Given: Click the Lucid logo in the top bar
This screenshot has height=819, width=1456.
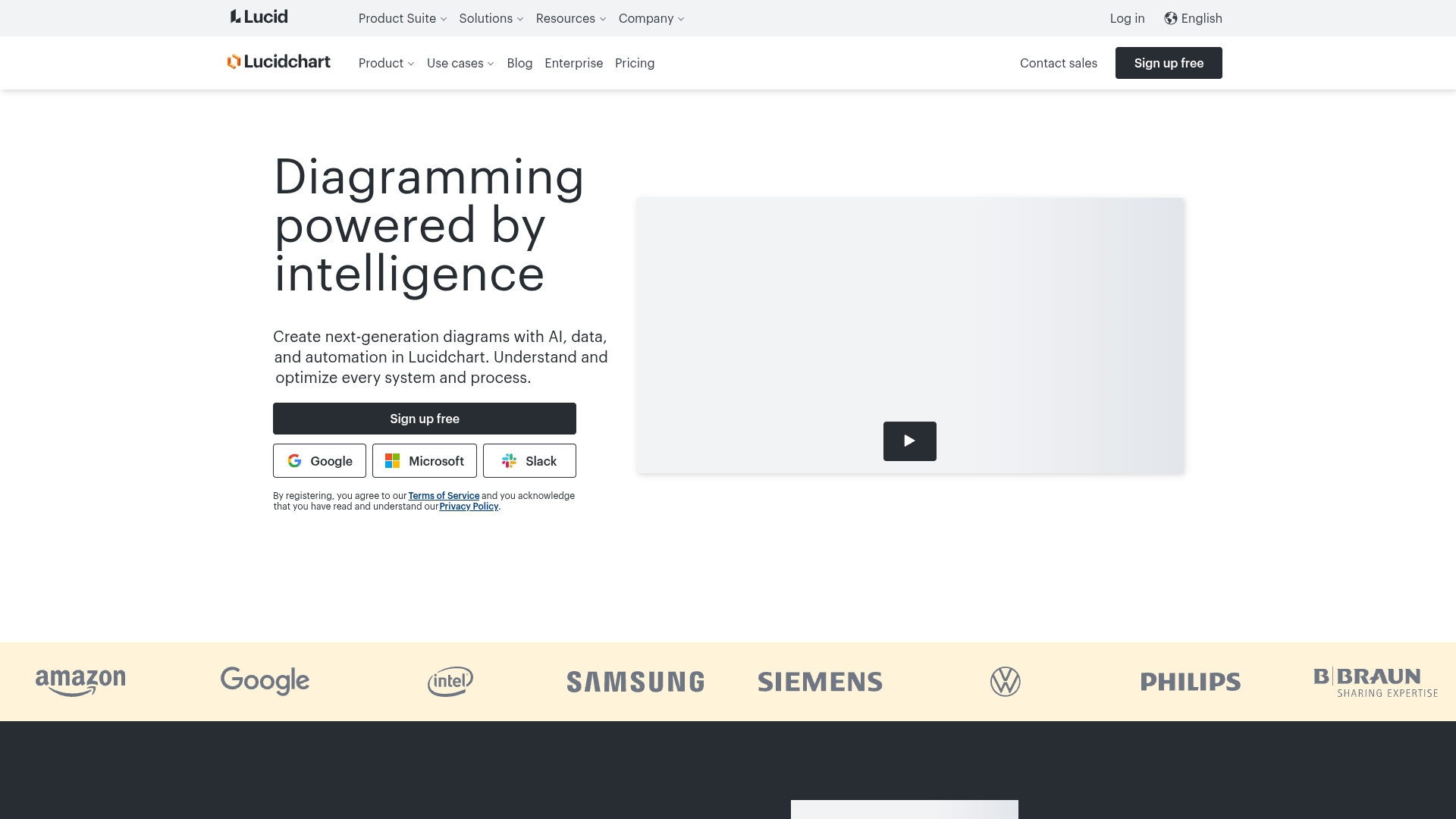Looking at the screenshot, I should 259,17.
